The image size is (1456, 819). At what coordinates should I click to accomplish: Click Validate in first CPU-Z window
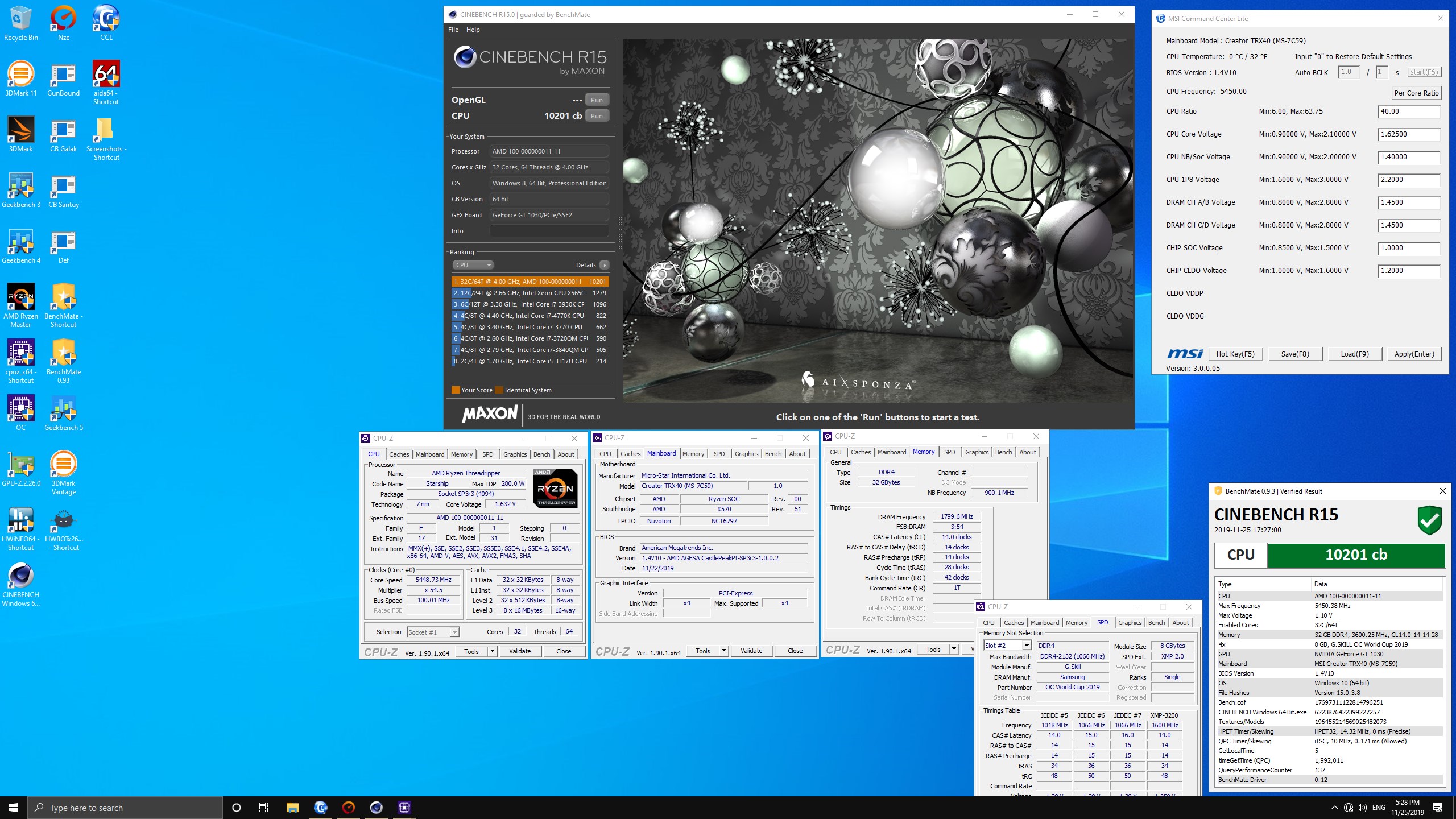(520, 651)
